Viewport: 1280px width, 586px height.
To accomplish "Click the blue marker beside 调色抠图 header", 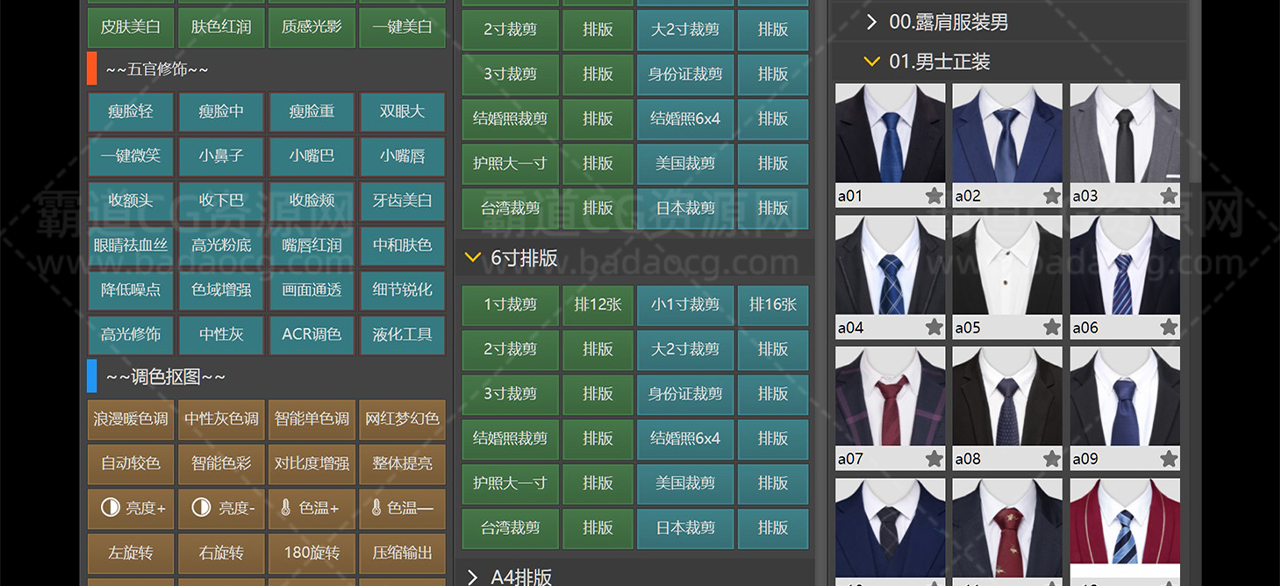I will click(x=92, y=376).
